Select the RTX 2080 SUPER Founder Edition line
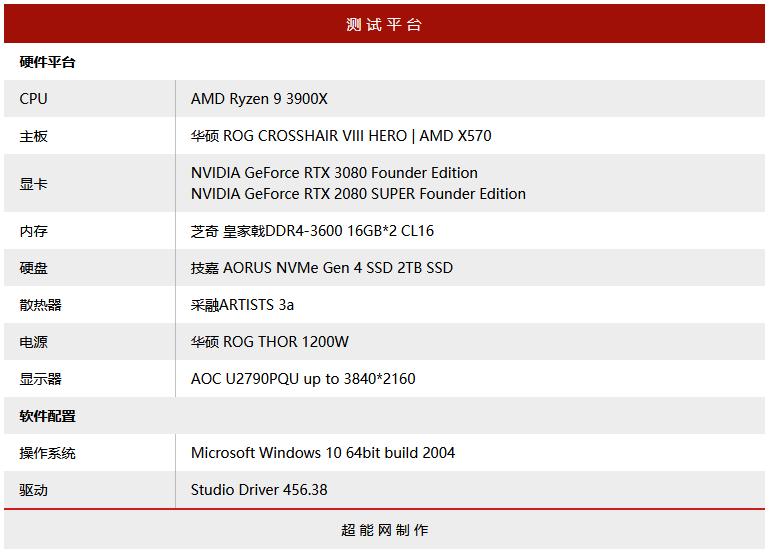This screenshot has height=552, width=769. (358, 194)
